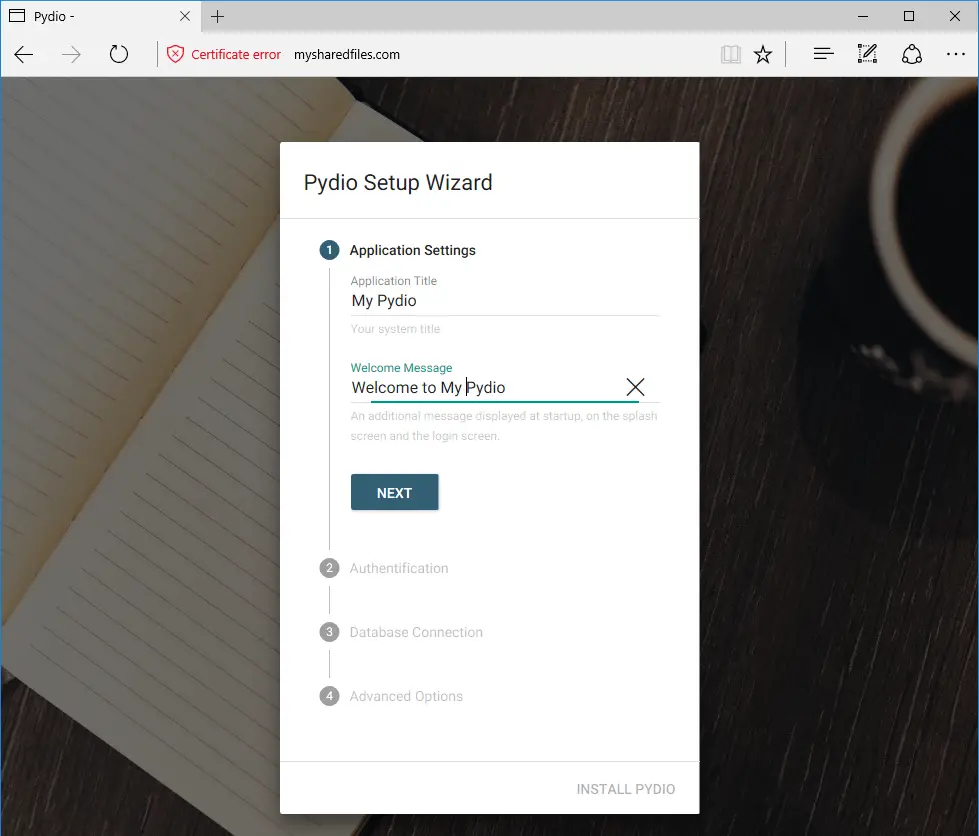
Task: Click the Application Title input field
Action: click(x=504, y=301)
